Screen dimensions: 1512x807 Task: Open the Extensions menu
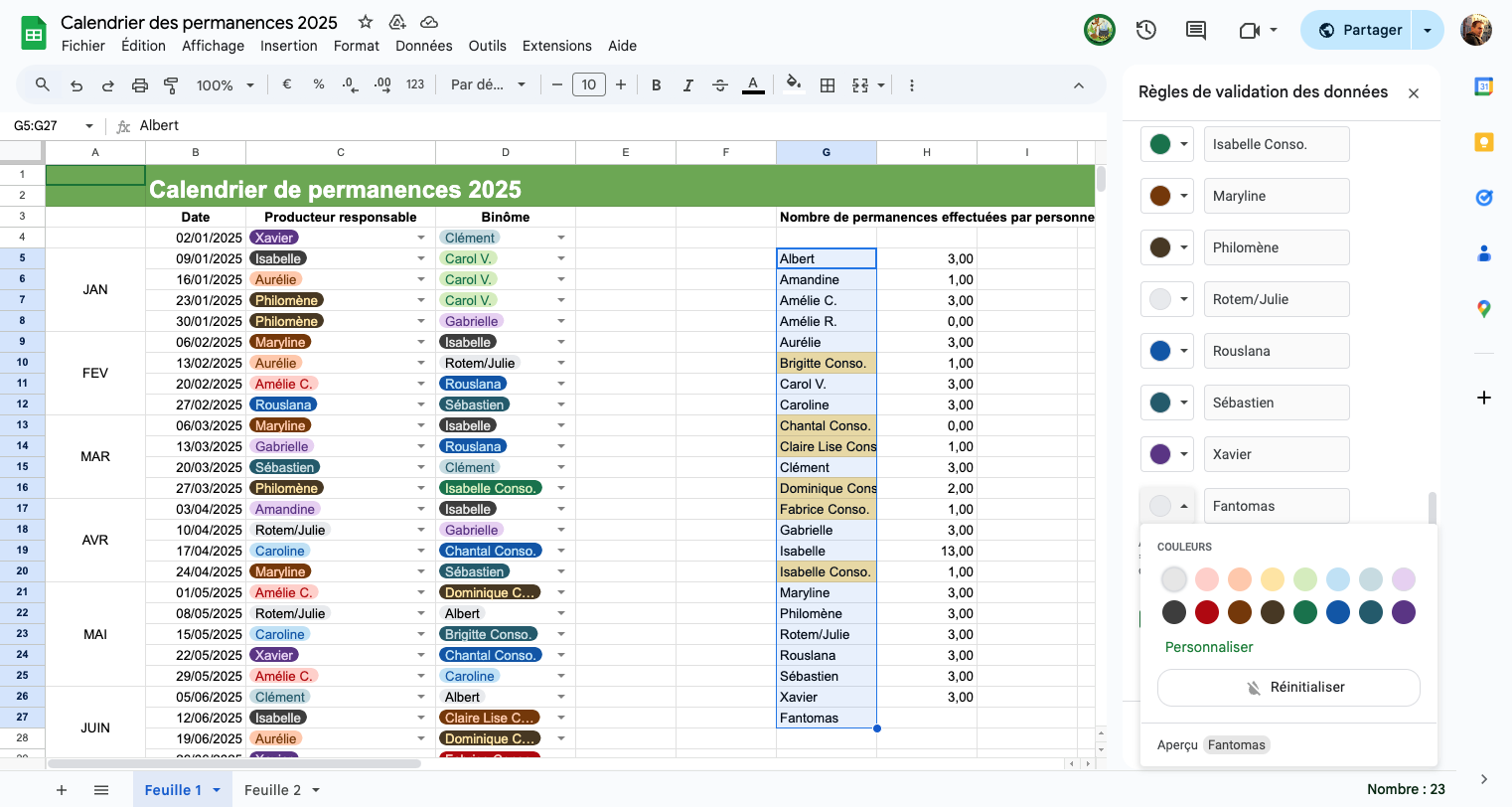point(557,46)
